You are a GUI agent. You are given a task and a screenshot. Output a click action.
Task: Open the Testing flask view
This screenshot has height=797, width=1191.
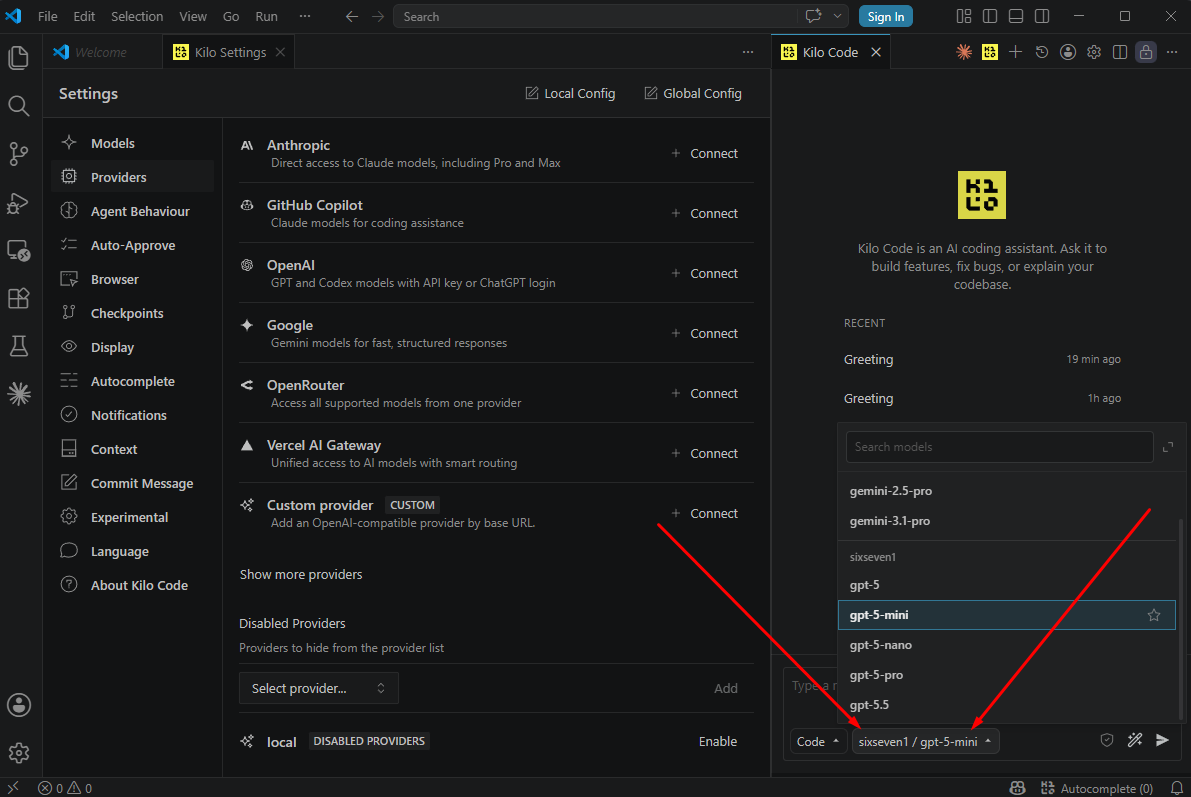pyautogui.click(x=18, y=346)
